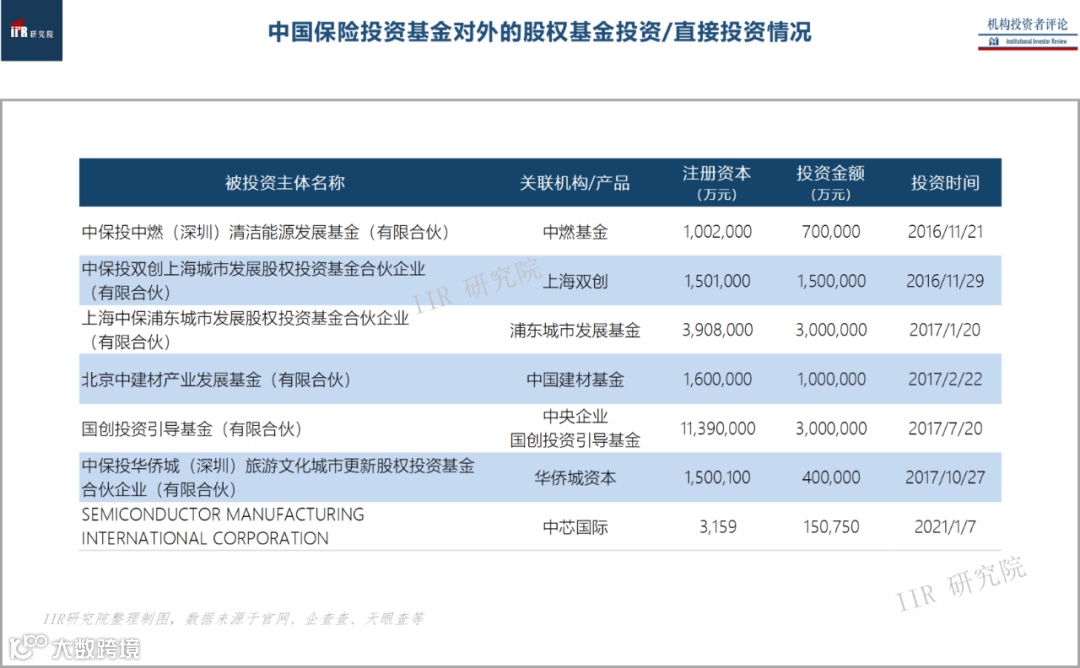Select the 1,600,000 value

click(x=717, y=379)
